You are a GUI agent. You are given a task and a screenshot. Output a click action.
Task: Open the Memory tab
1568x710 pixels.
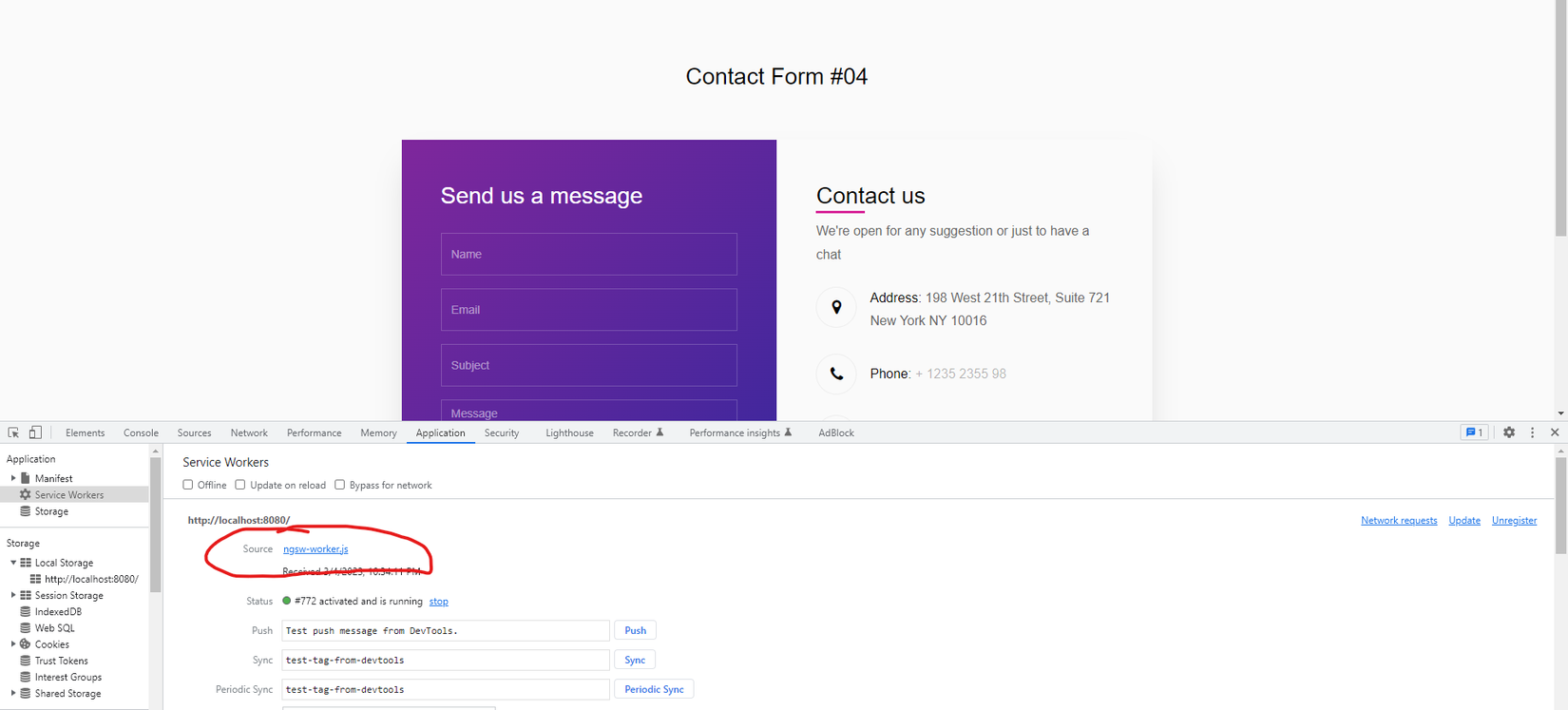click(x=378, y=432)
